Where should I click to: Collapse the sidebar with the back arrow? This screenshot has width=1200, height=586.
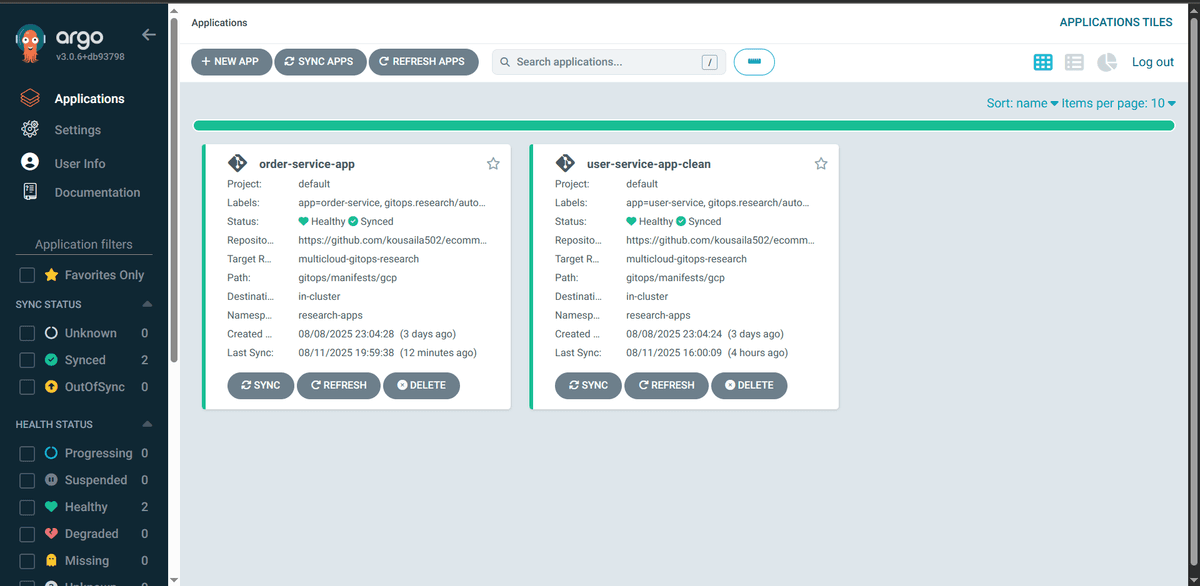[149, 34]
